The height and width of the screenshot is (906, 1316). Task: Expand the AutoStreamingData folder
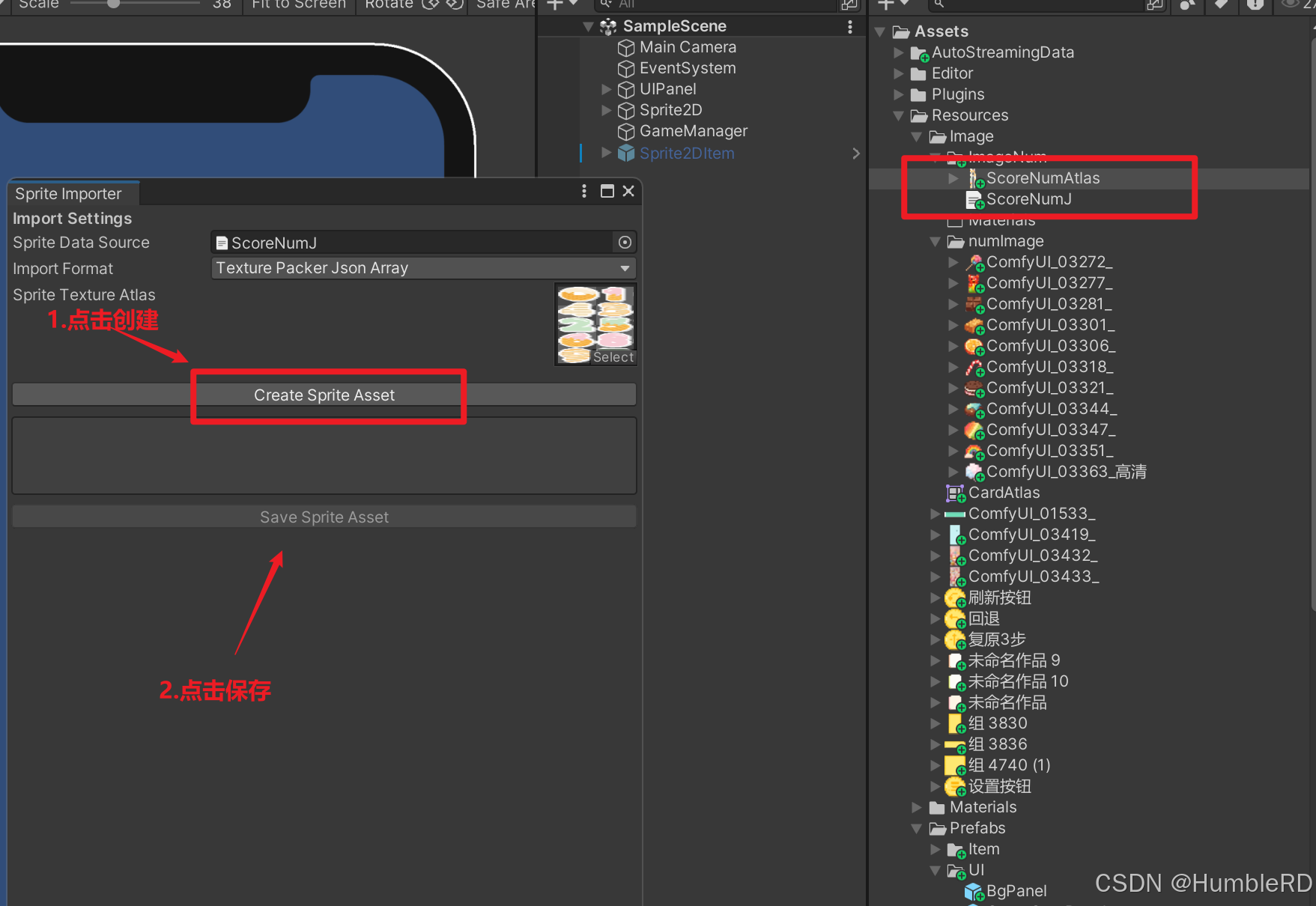(x=898, y=52)
